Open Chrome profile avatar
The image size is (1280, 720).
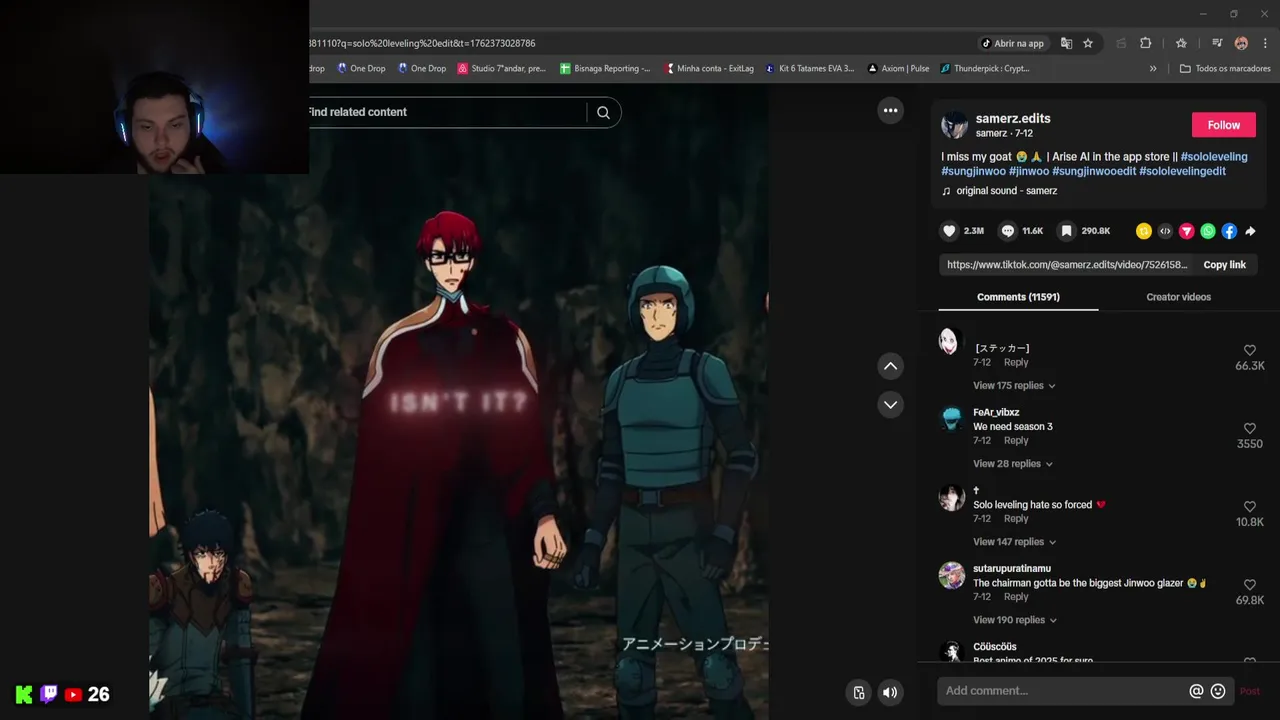[x=1241, y=43]
